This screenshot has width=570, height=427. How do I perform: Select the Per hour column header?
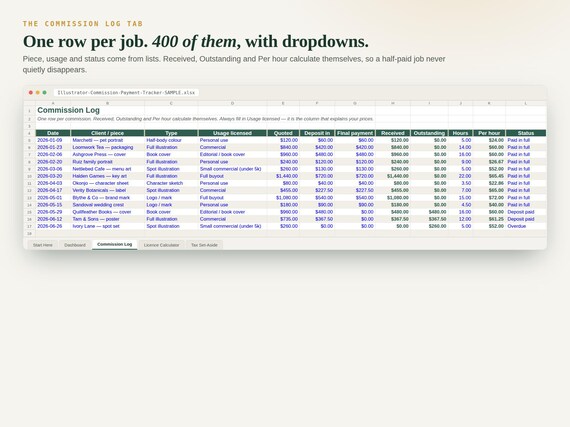(x=489, y=133)
